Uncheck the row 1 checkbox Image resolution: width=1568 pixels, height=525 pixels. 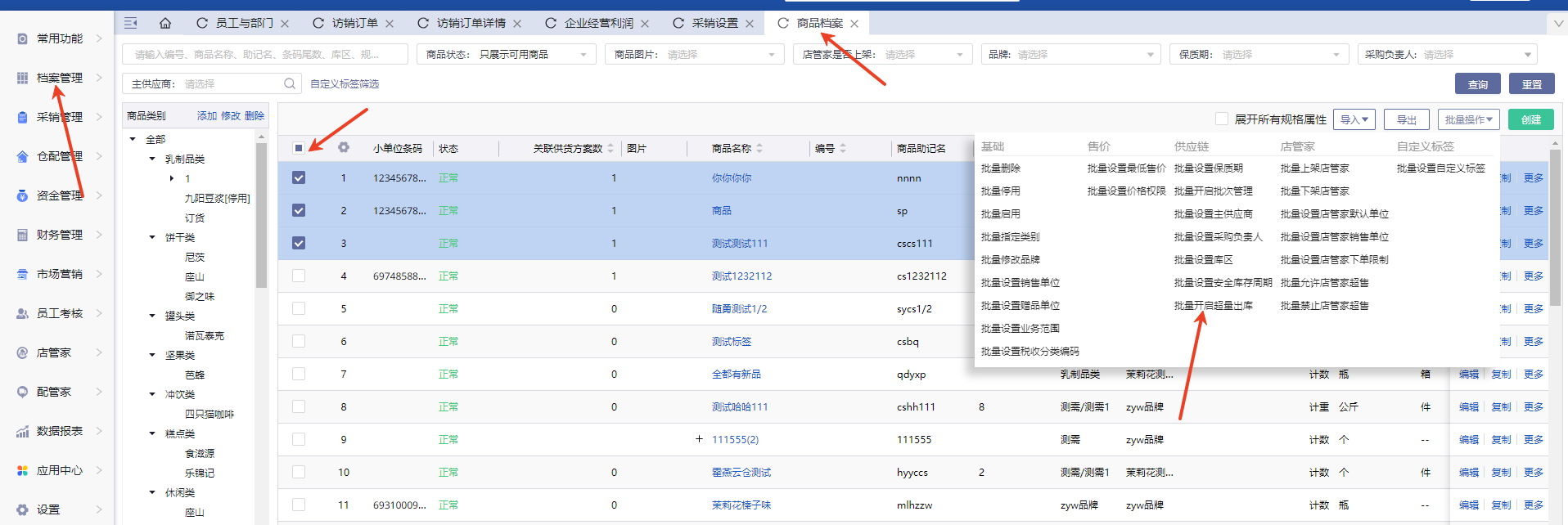pos(299,177)
